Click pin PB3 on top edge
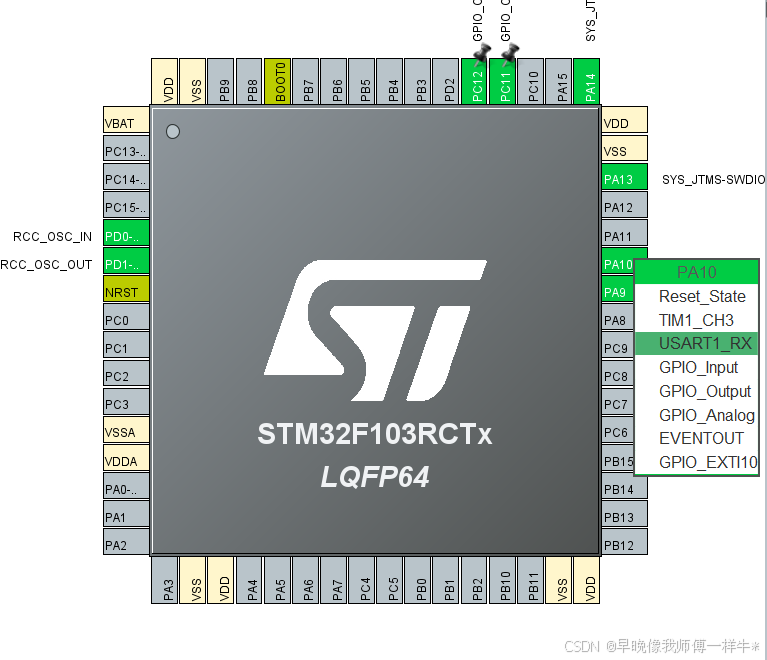 pos(418,81)
